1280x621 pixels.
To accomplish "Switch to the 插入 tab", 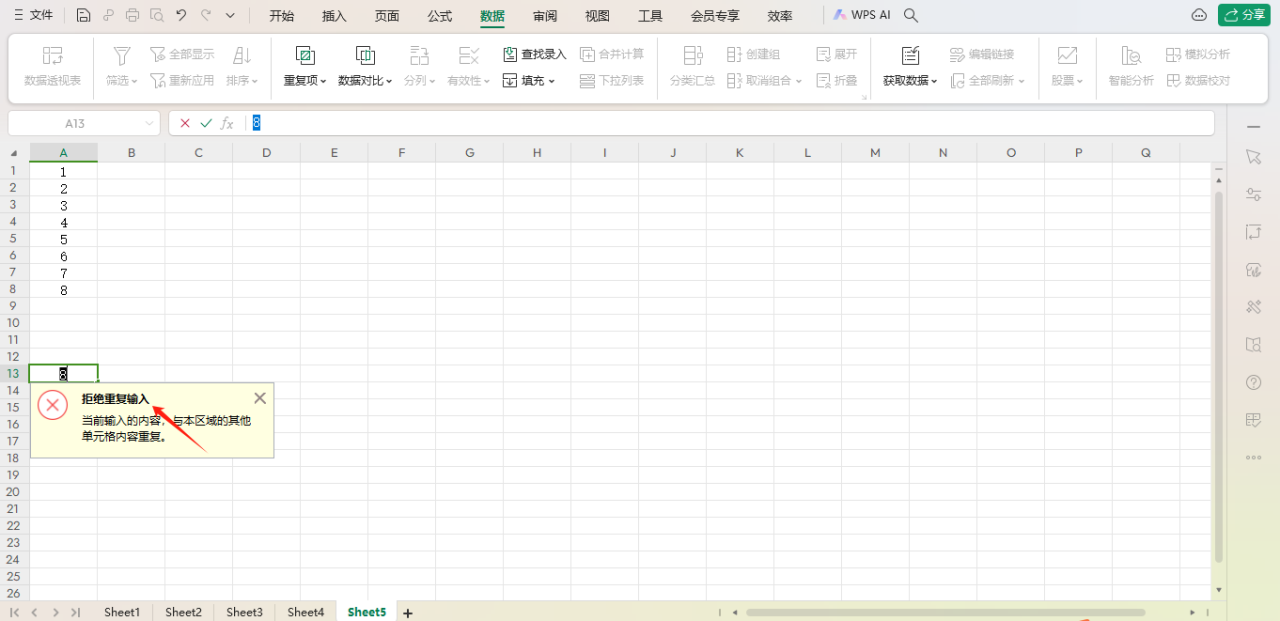I will 334,16.
